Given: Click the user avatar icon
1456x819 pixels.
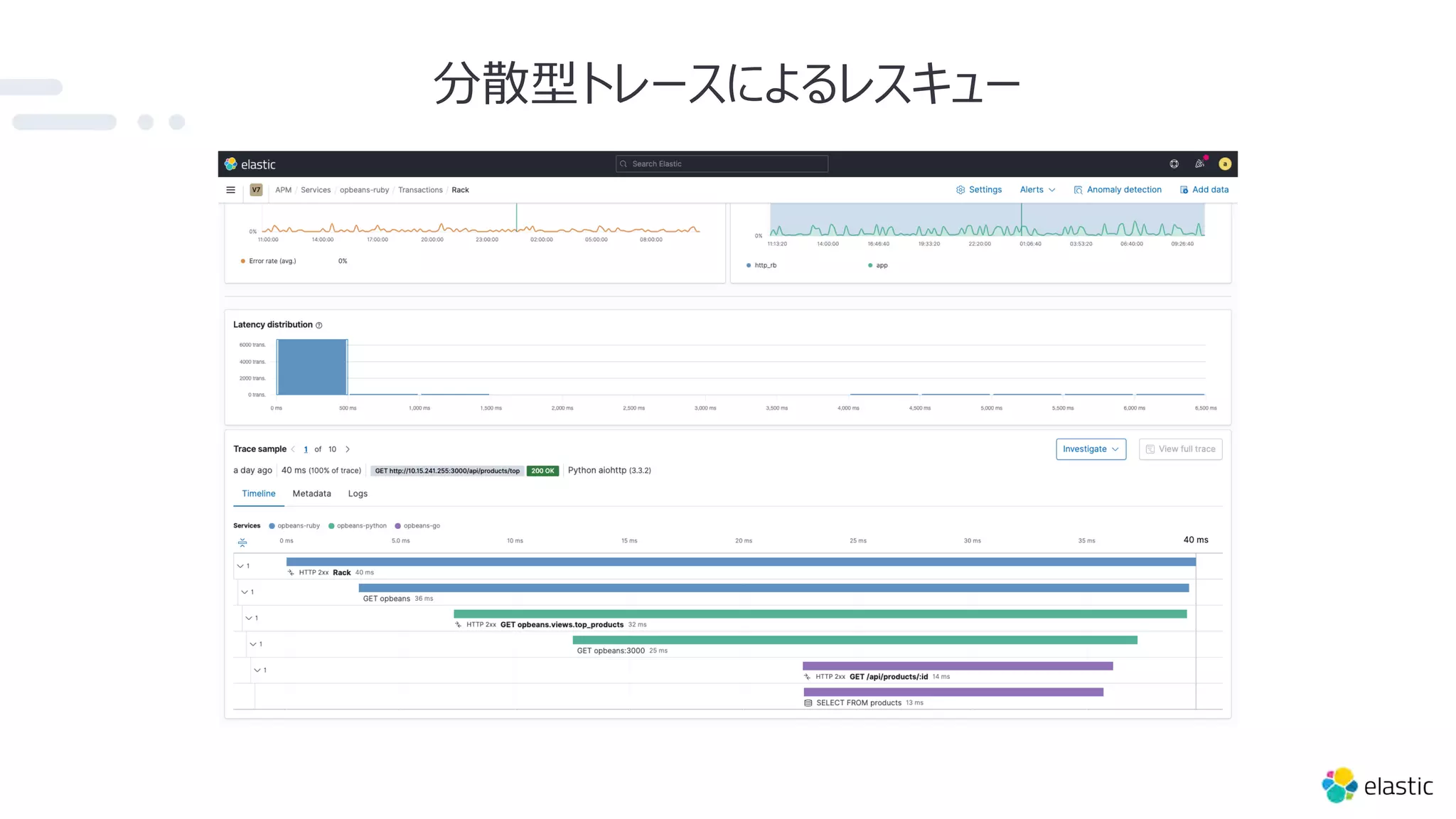Looking at the screenshot, I should pos(1224,164).
